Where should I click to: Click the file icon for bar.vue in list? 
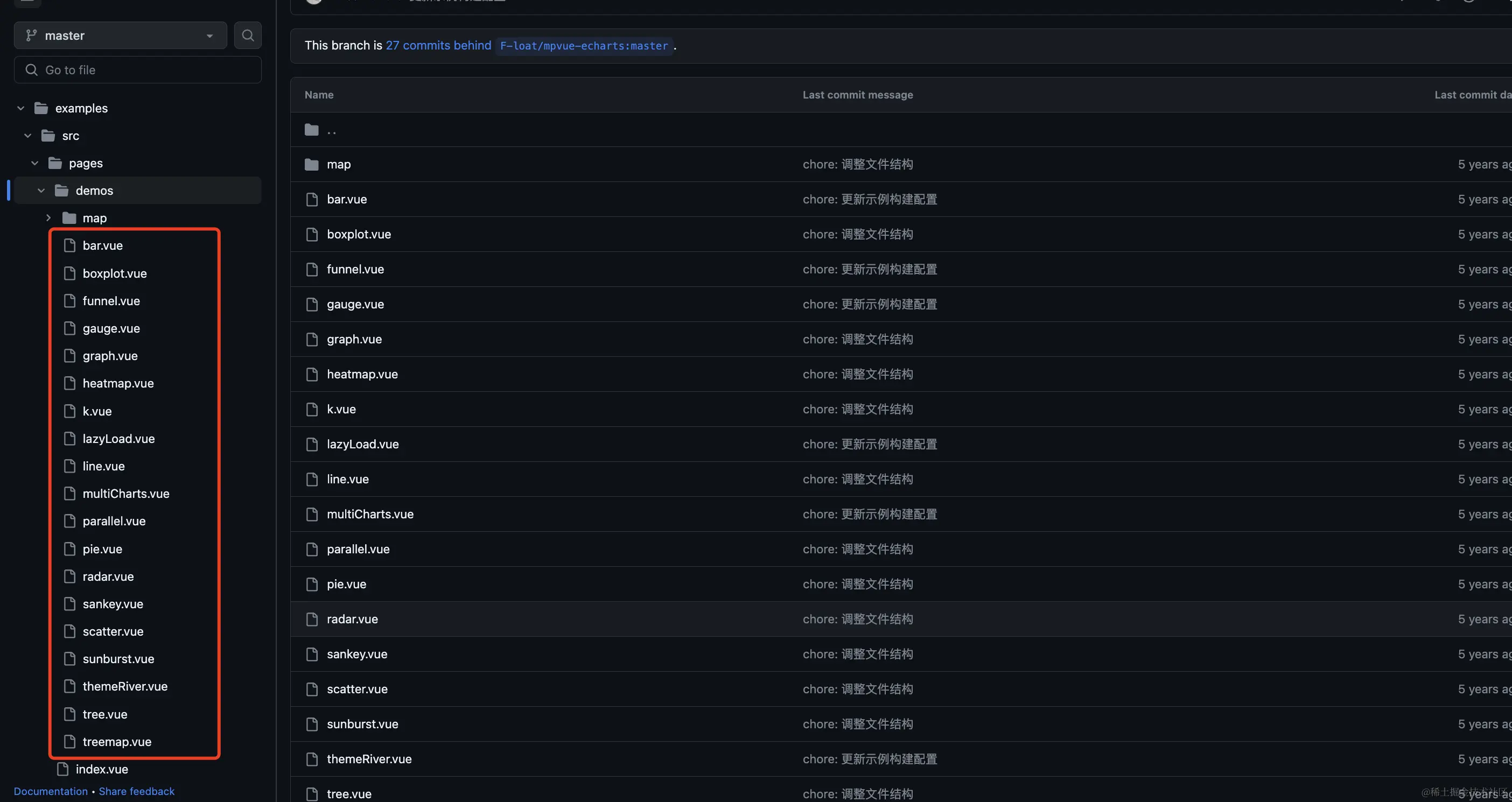[312, 200]
